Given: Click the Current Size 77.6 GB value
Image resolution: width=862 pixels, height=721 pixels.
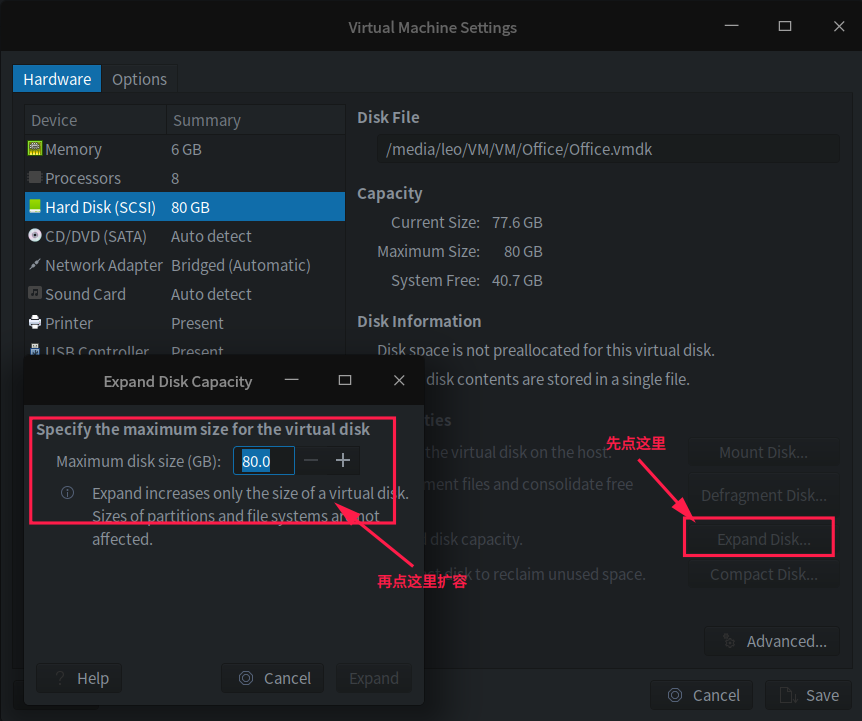Looking at the screenshot, I should pyautogui.click(x=517, y=223).
